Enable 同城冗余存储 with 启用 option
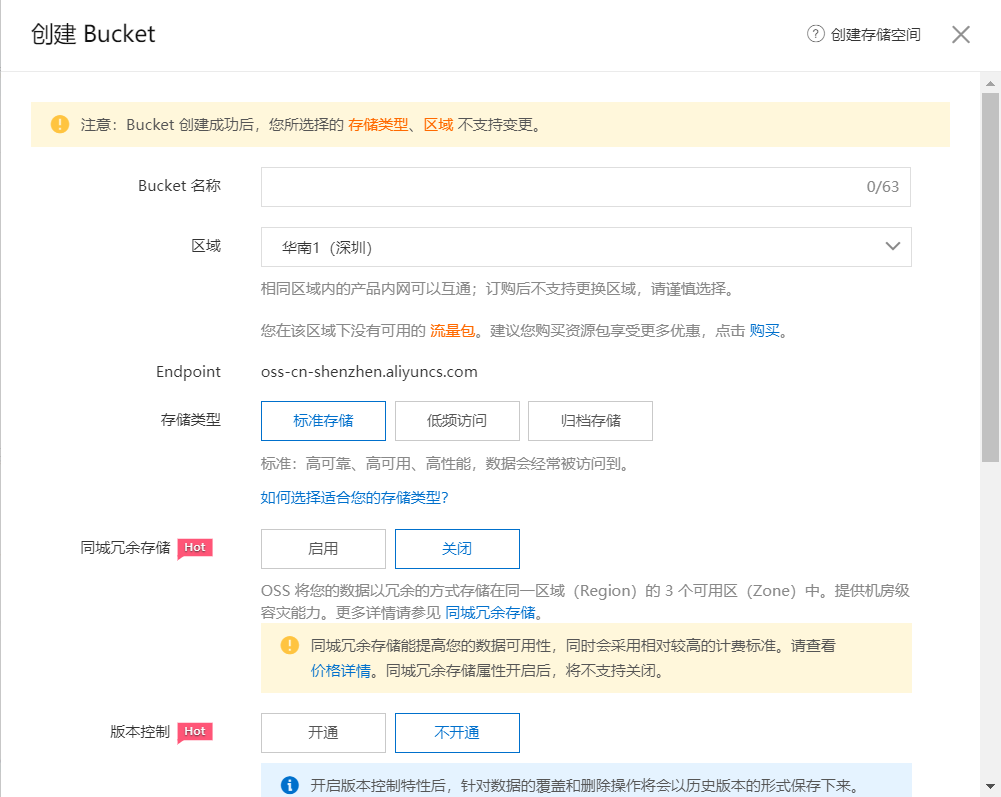 pos(323,549)
